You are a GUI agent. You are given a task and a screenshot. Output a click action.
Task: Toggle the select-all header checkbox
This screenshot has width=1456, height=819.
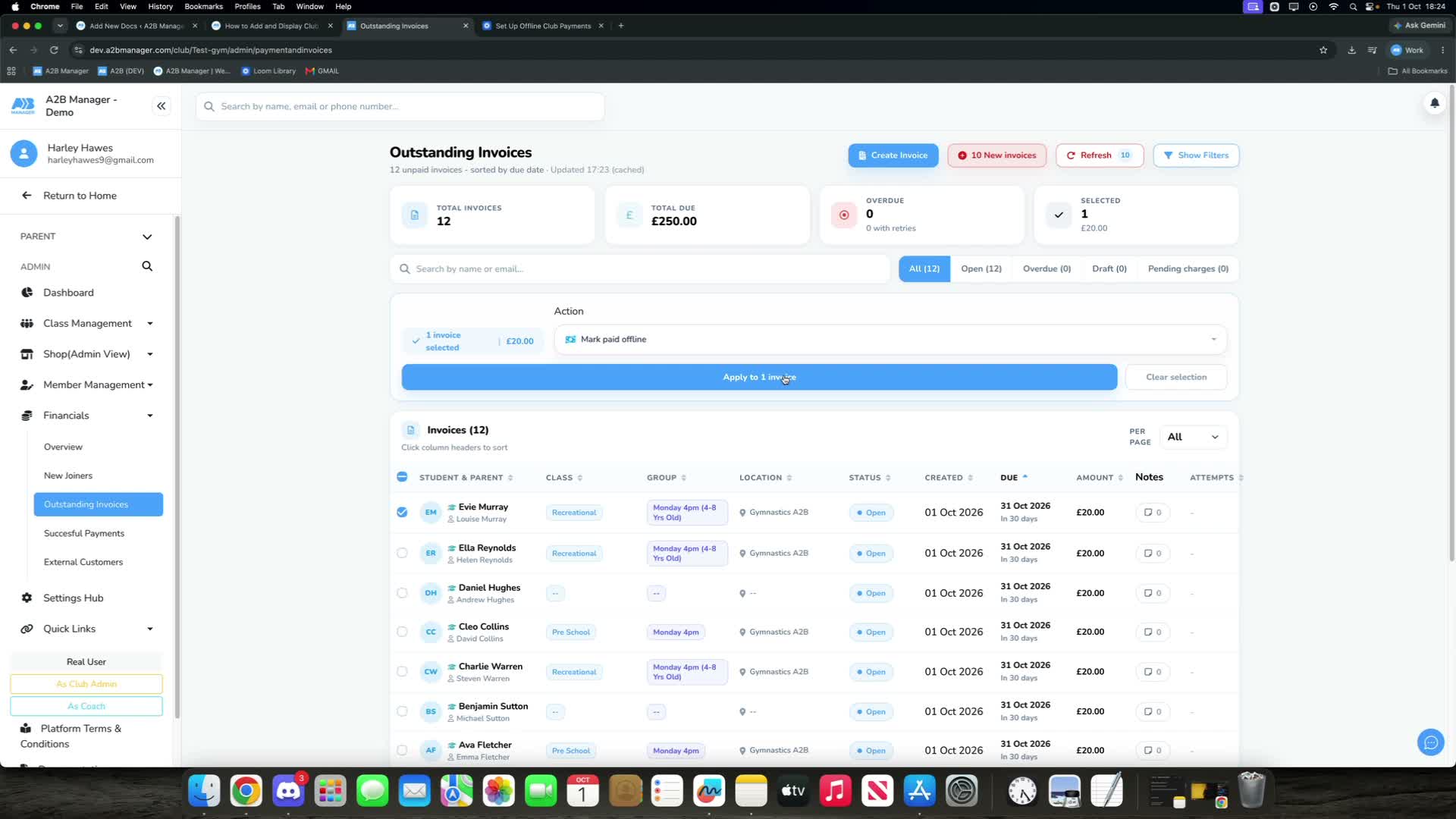(402, 477)
